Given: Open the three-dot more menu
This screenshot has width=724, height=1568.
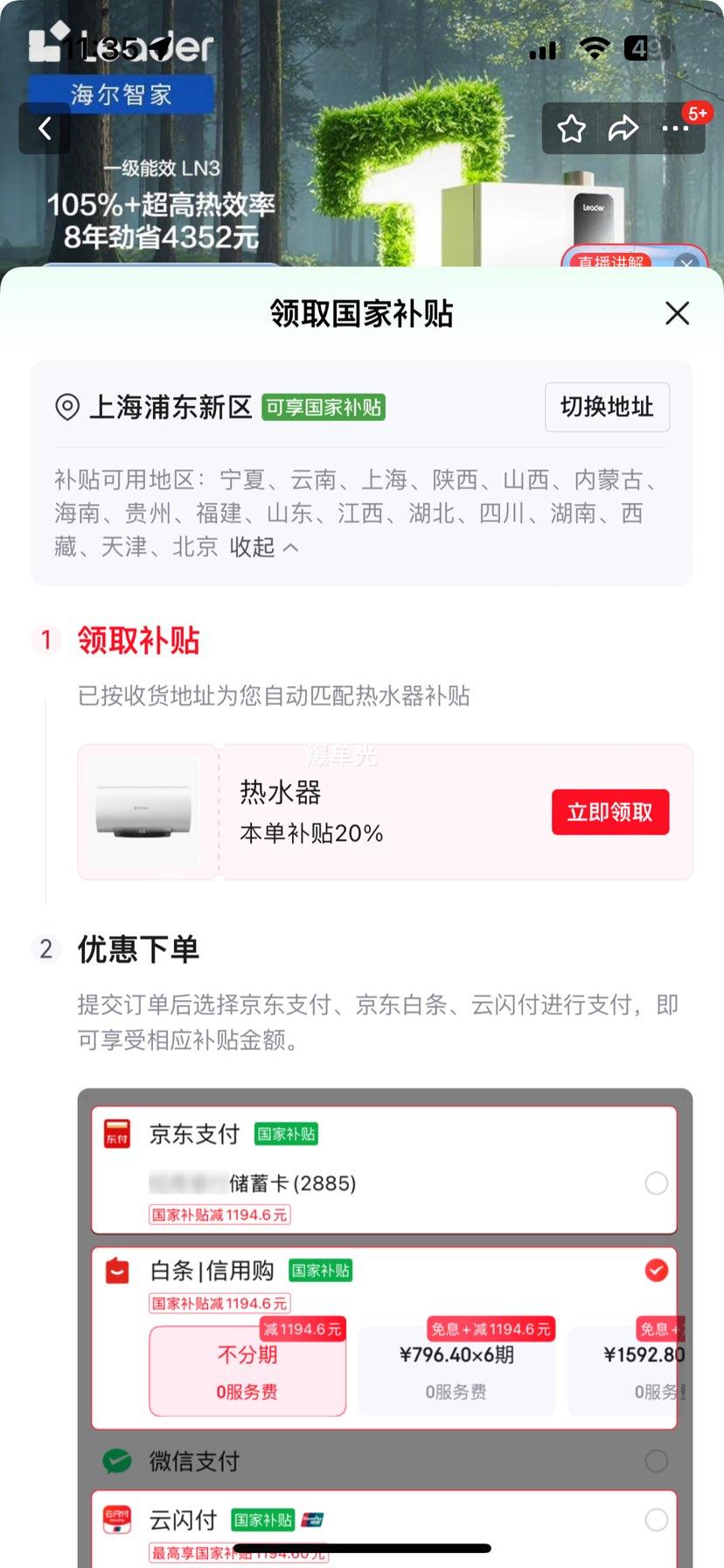Looking at the screenshot, I should point(676,129).
